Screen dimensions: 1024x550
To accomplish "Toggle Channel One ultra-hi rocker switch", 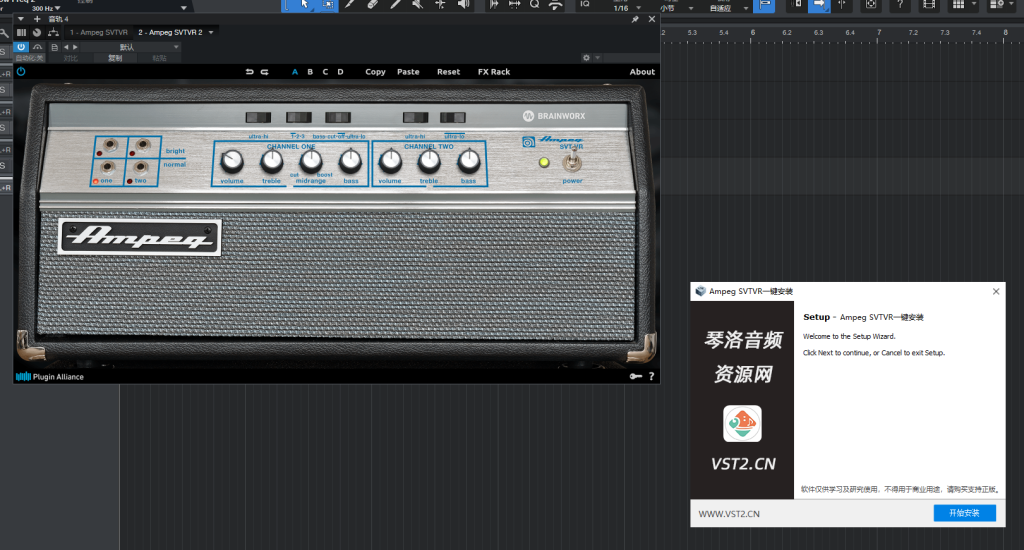I will [257, 118].
